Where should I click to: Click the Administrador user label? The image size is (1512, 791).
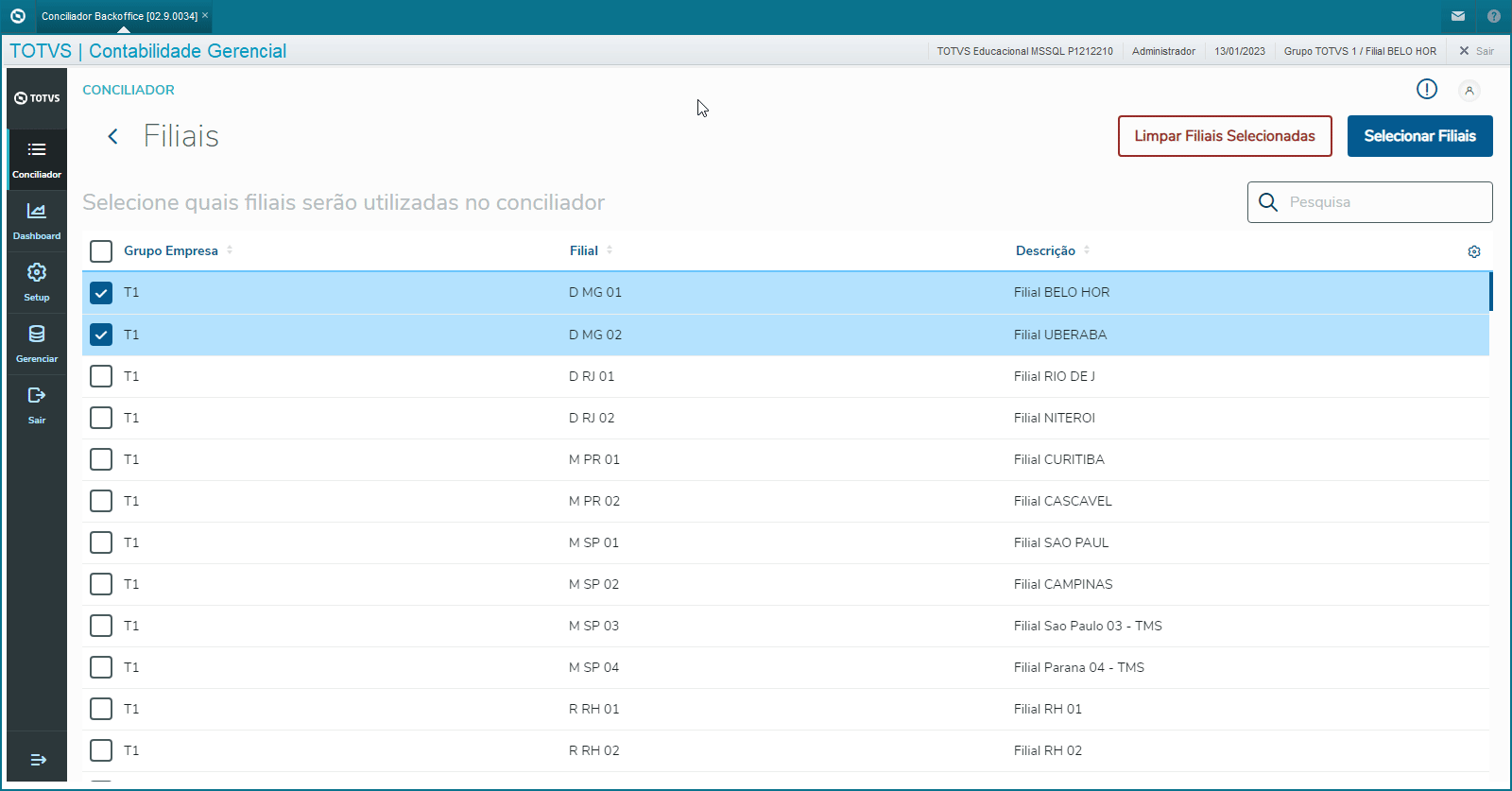click(x=1163, y=51)
